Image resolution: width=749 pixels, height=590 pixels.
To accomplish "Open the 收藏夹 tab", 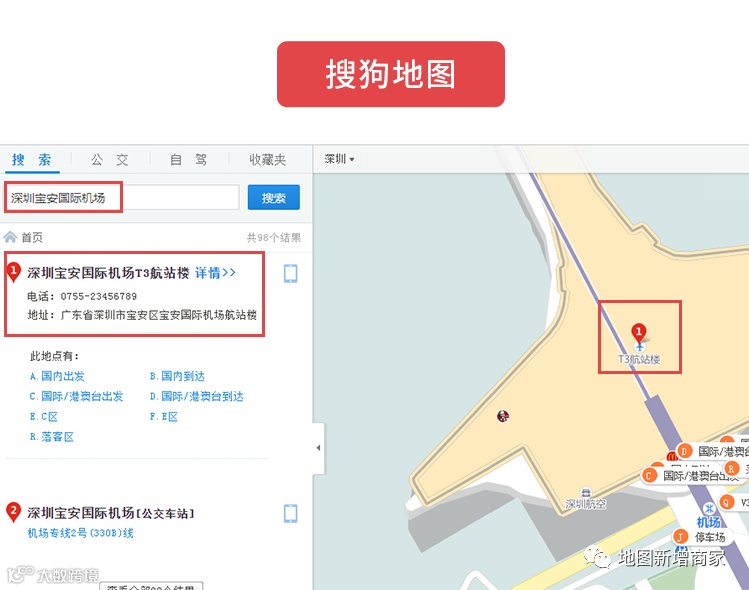I will [268, 160].
